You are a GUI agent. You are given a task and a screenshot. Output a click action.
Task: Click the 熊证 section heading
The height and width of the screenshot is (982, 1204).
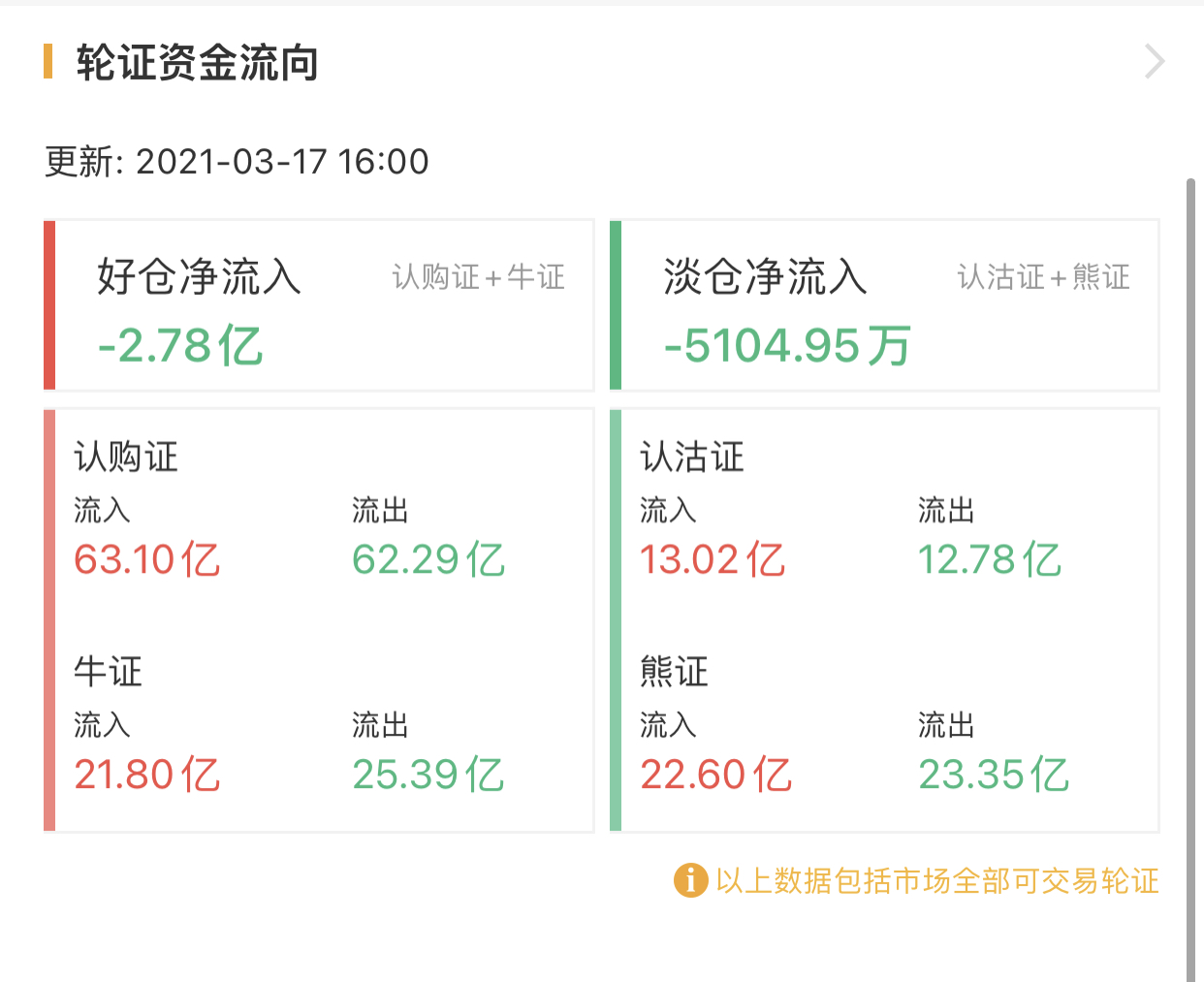pyautogui.click(x=675, y=671)
